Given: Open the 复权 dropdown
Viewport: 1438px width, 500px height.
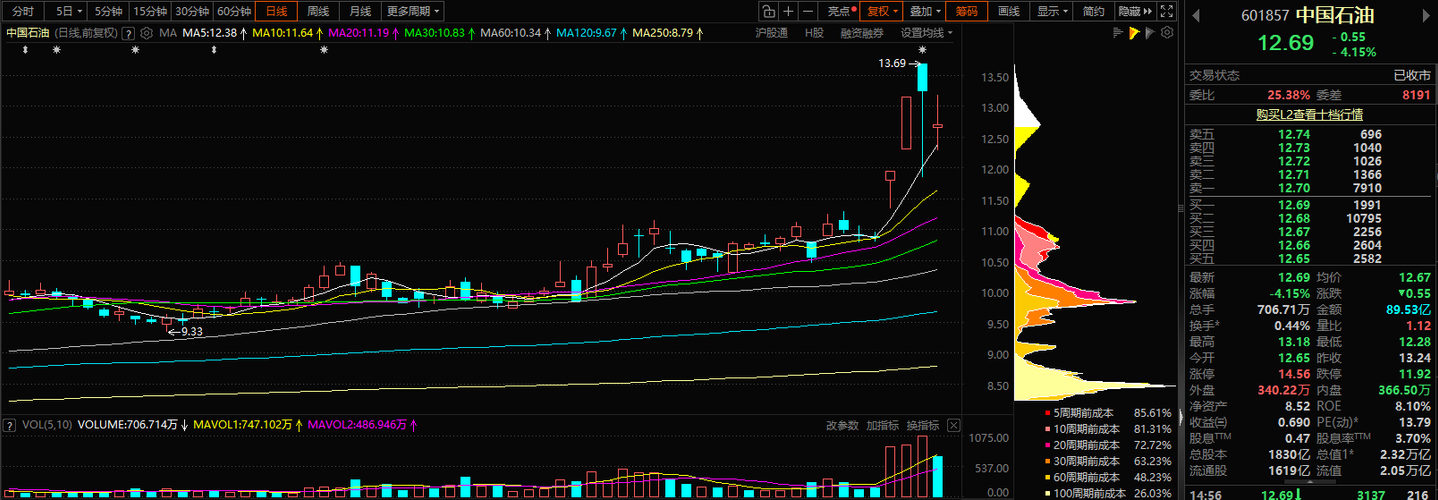Looking at the screenshot, I should coord(881,11).
